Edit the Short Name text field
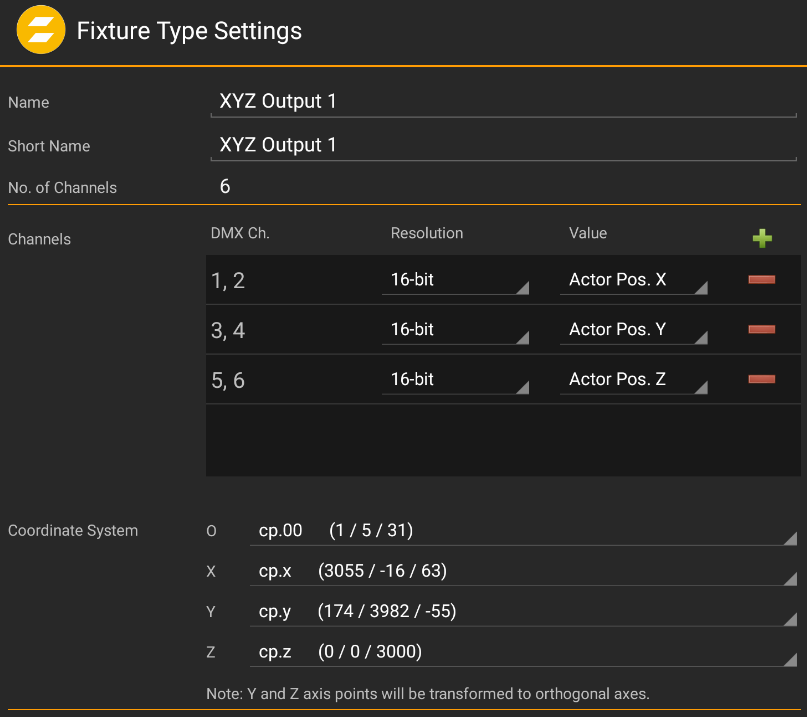The image size is (807, 717). coord(505,146)
